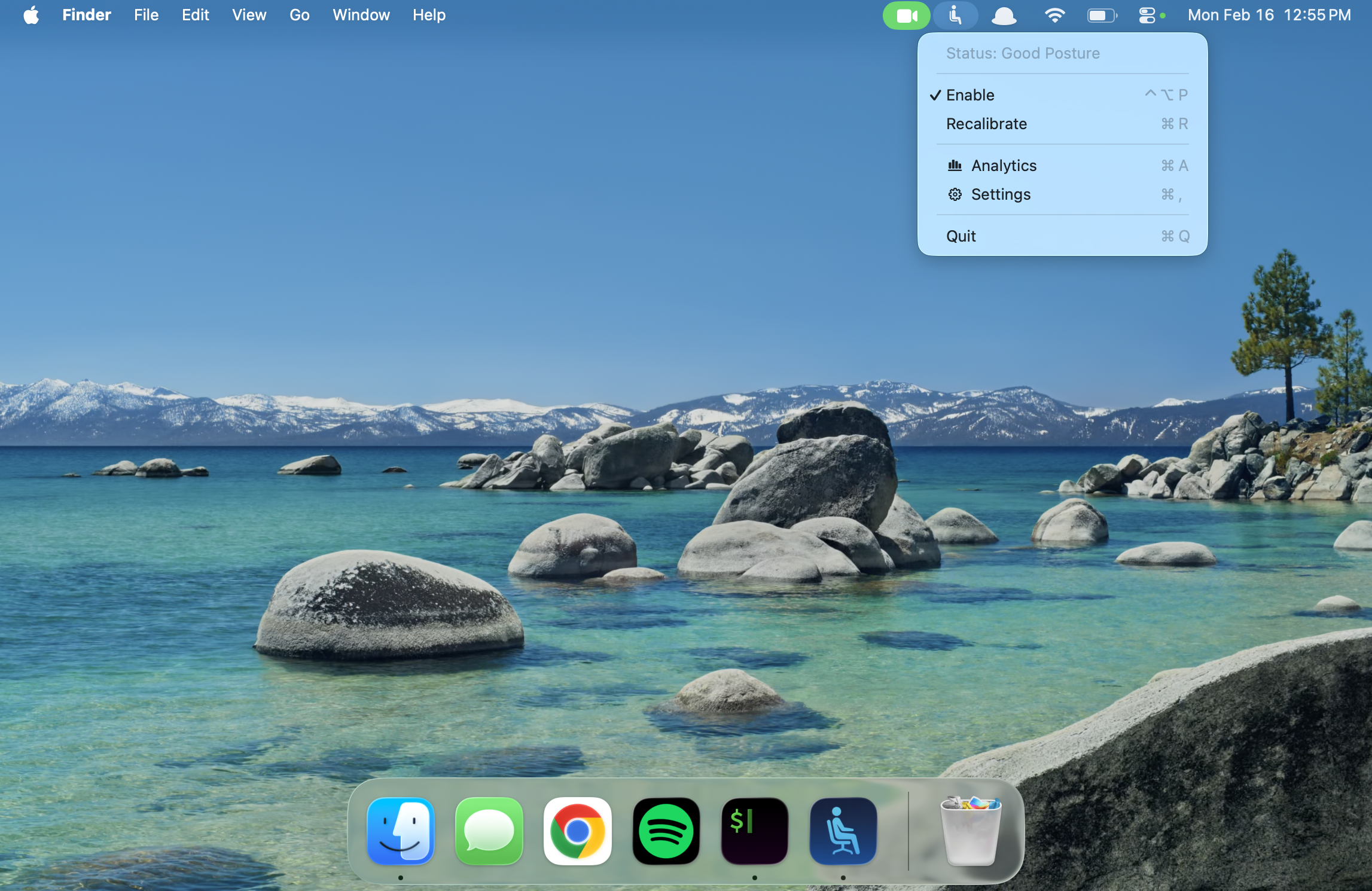
Task: Open Analytics from the posture menu
Action: [x=1004, y=166]
